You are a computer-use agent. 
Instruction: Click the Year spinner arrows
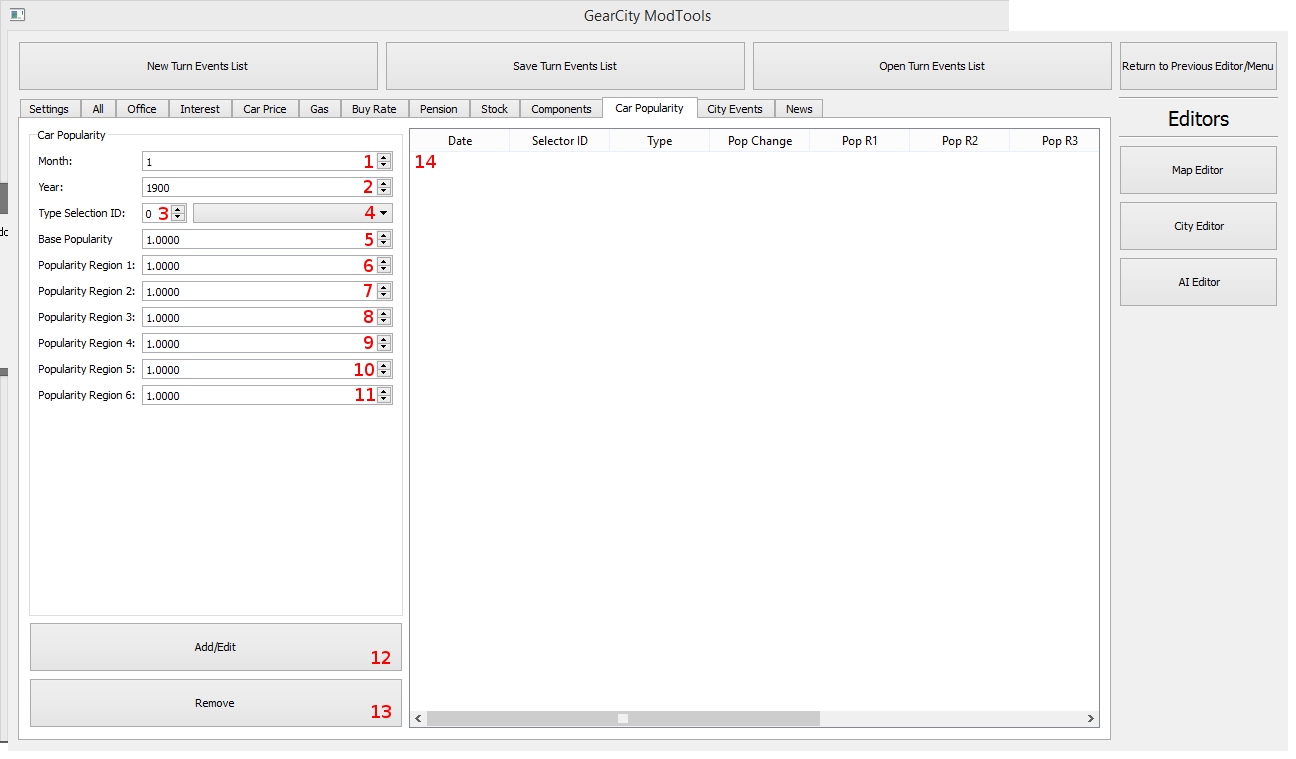[384, 187]
